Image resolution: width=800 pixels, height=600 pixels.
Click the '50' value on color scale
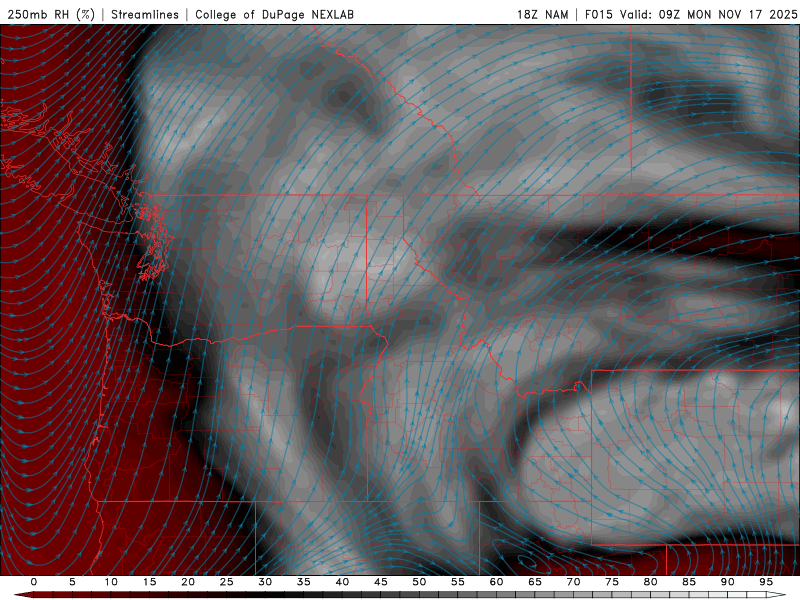tap(419, 582)
